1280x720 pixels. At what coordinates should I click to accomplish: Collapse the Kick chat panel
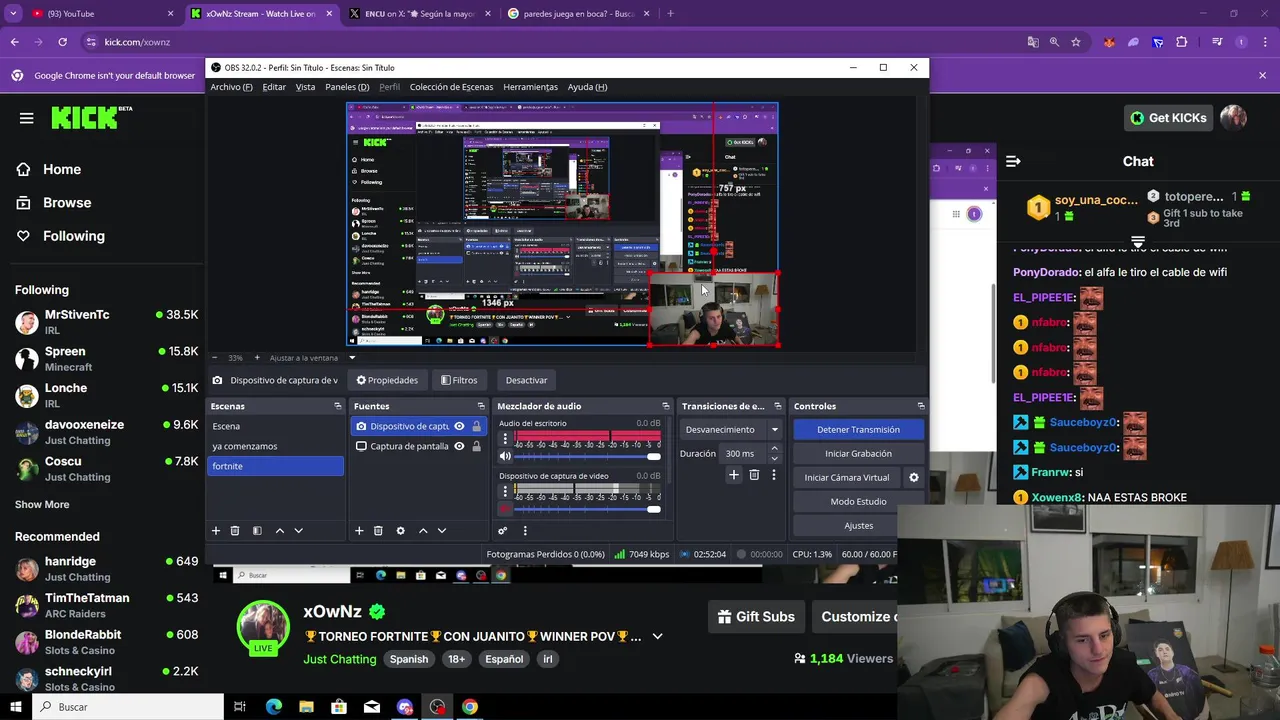[1013, 161]
